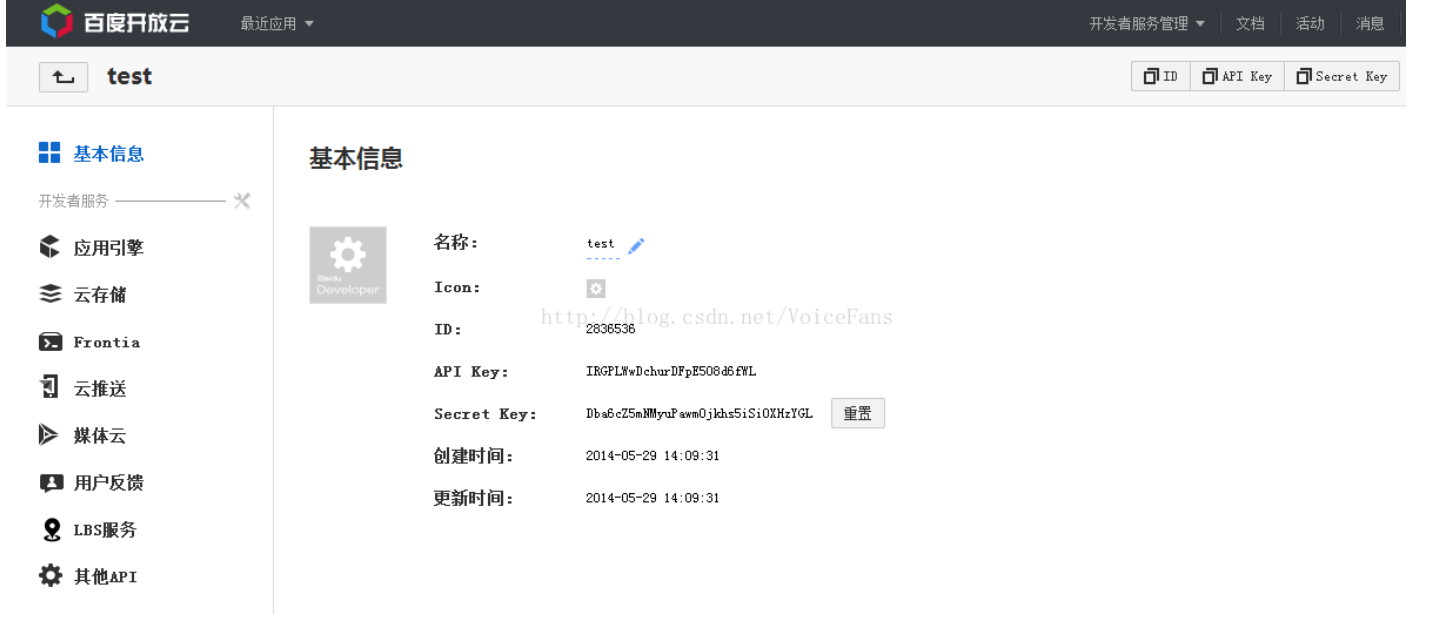
Task: Click the large Baidu Developer app thumbnail
Action: (348, 265)
